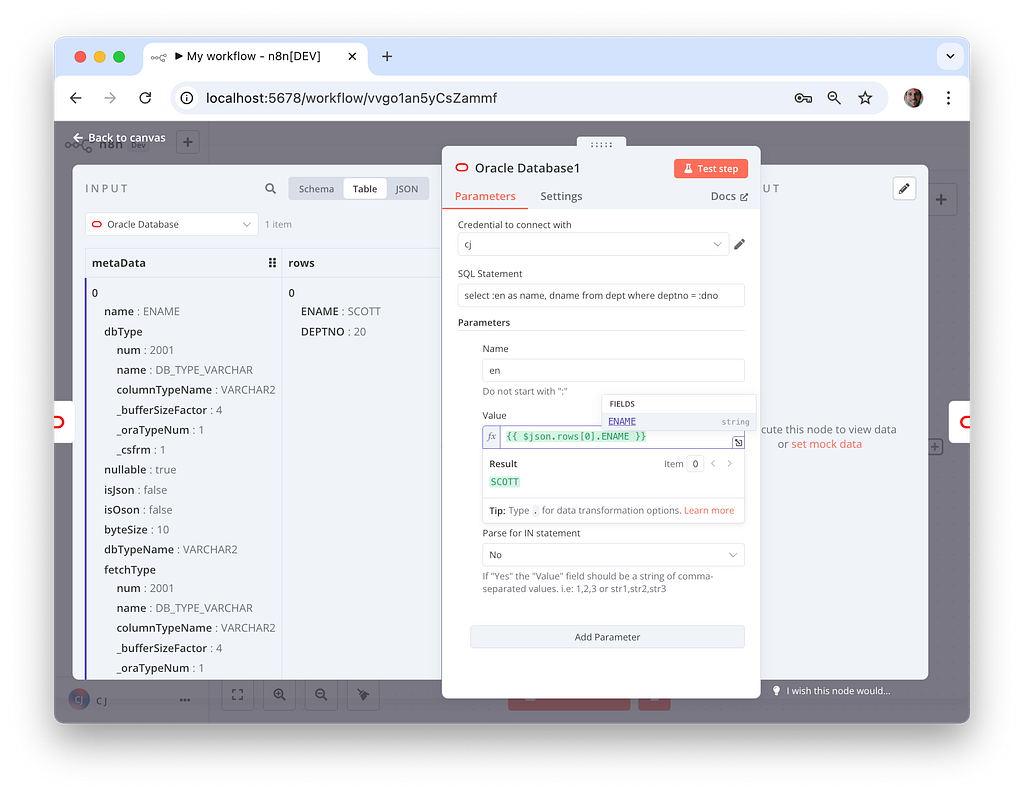Click the rows column header
Viewport: 1024px width, 795px height.
coord(301,263)
